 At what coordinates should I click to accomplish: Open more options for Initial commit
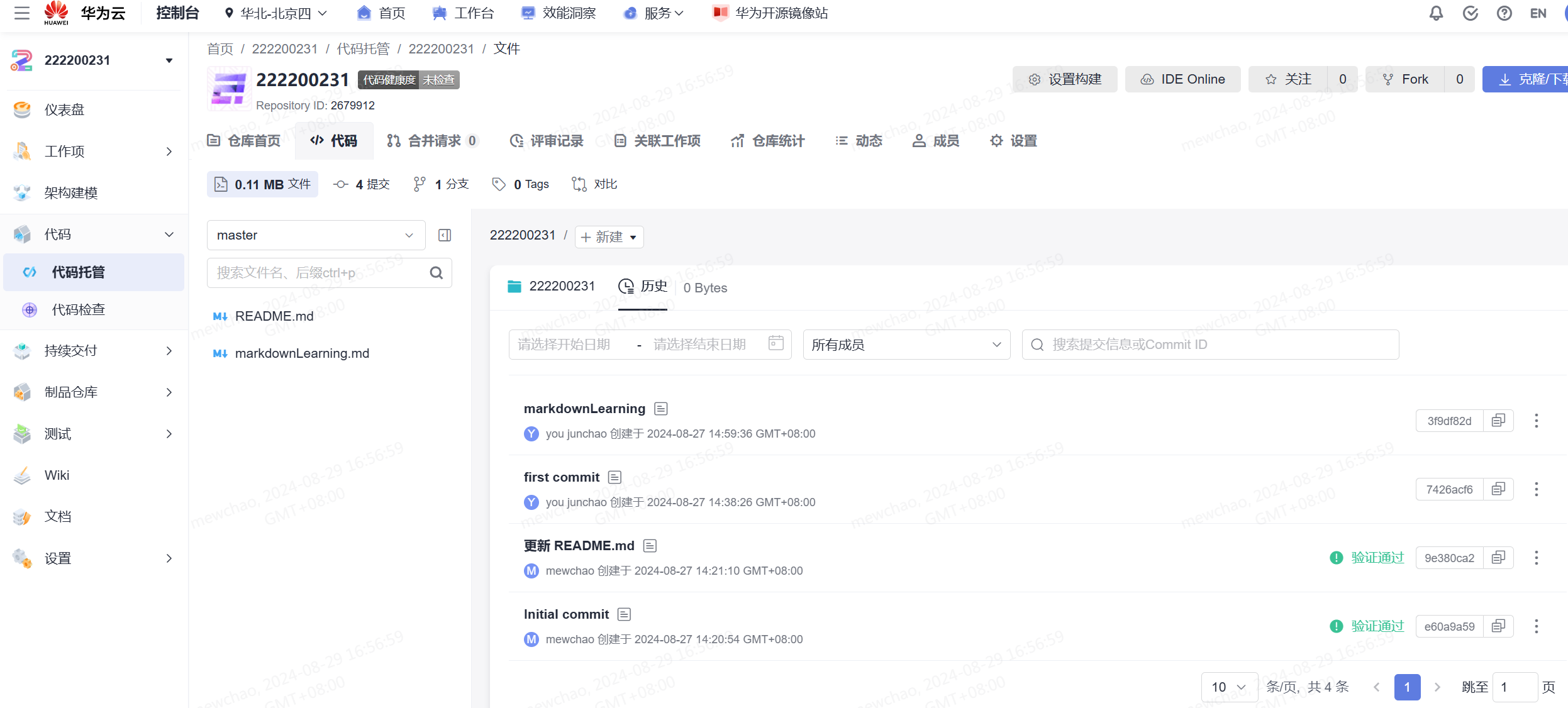click(1536, 626)
